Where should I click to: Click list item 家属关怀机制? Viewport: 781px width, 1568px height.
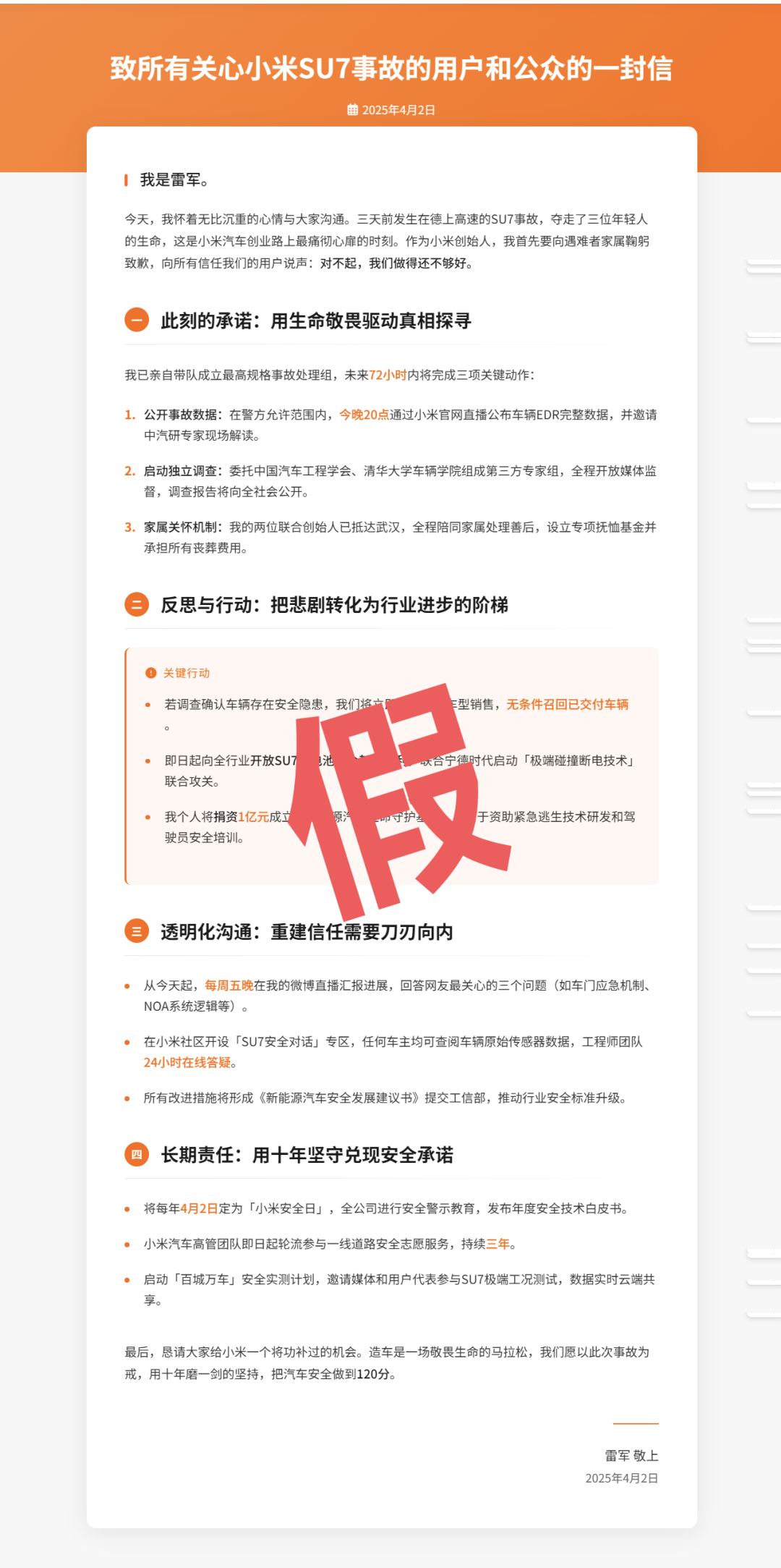400,538
